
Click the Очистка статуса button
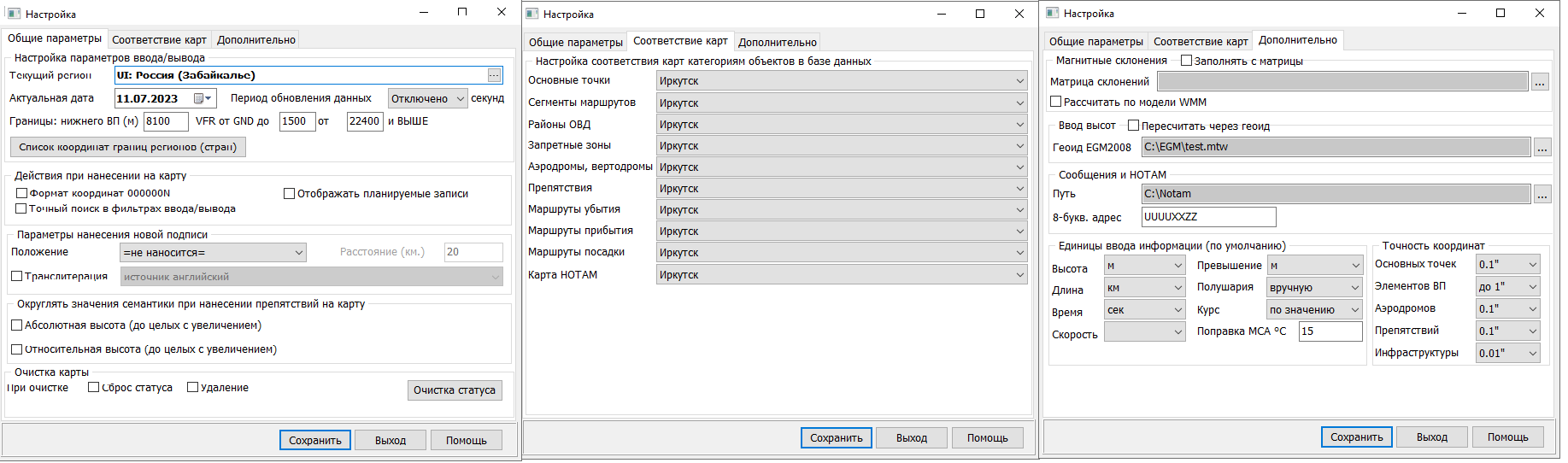tap(455, 390)
